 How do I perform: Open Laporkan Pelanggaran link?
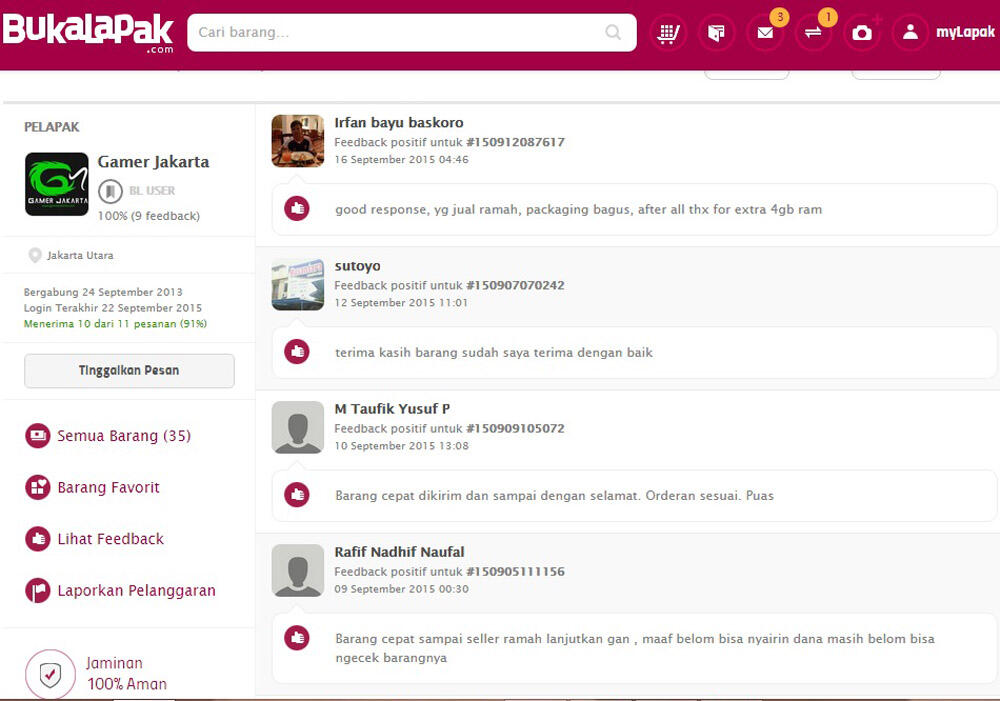(x=136, y=591)
